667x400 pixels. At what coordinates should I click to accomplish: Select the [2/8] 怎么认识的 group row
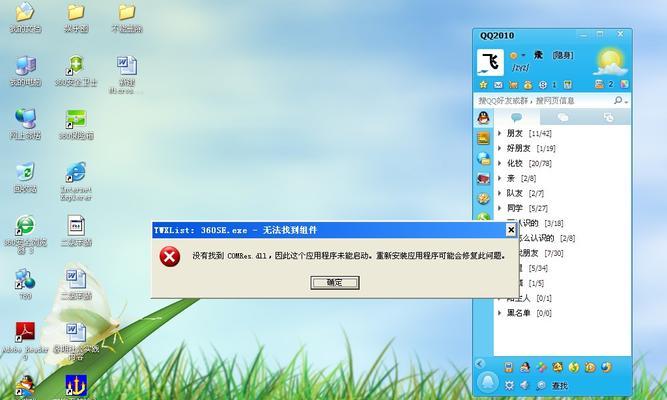tap(574, 238)
